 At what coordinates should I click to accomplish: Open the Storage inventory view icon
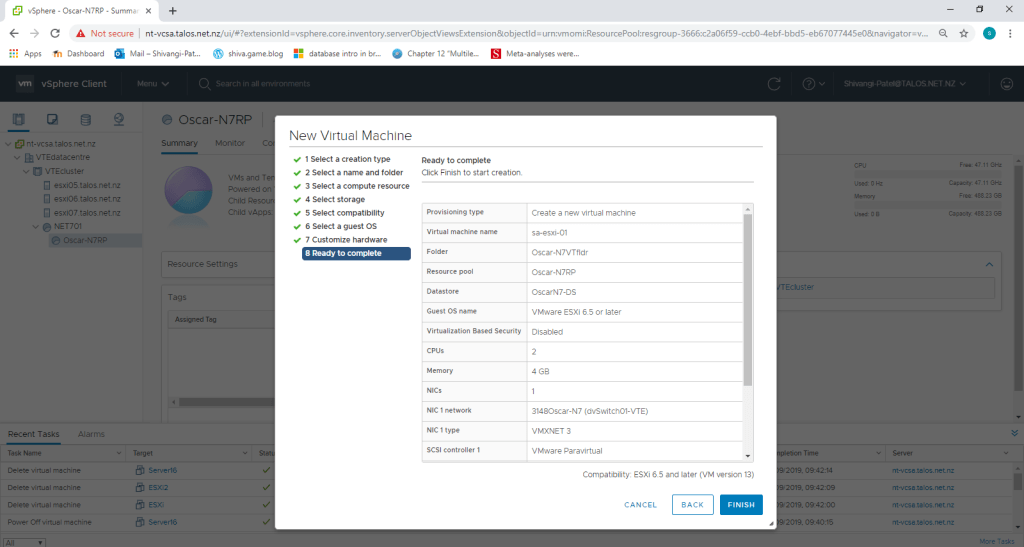pyautogui.click(x=85, y=120)
